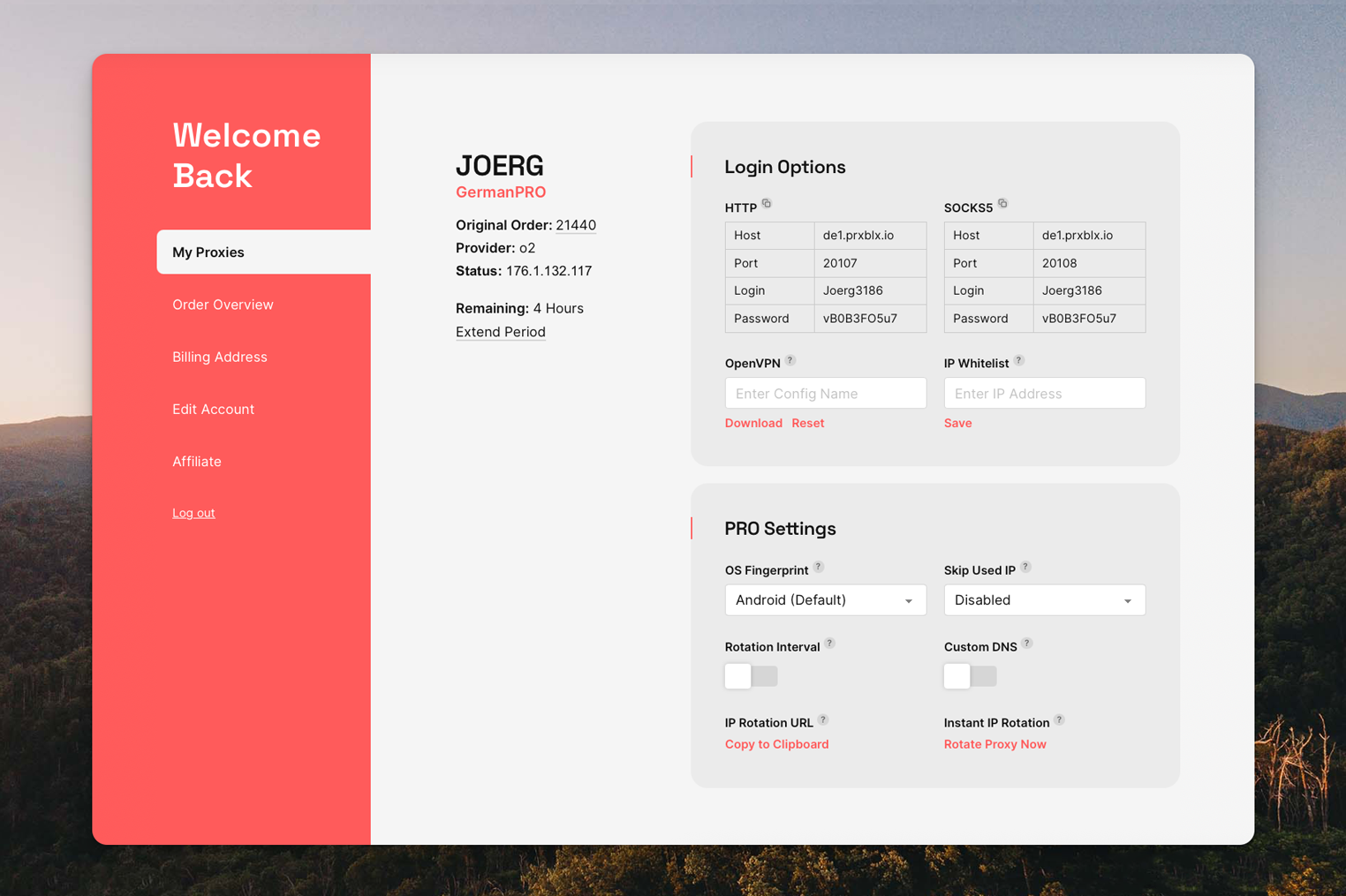
Task: Click the Rotation Interval help icon
Action: pos(829,644)
